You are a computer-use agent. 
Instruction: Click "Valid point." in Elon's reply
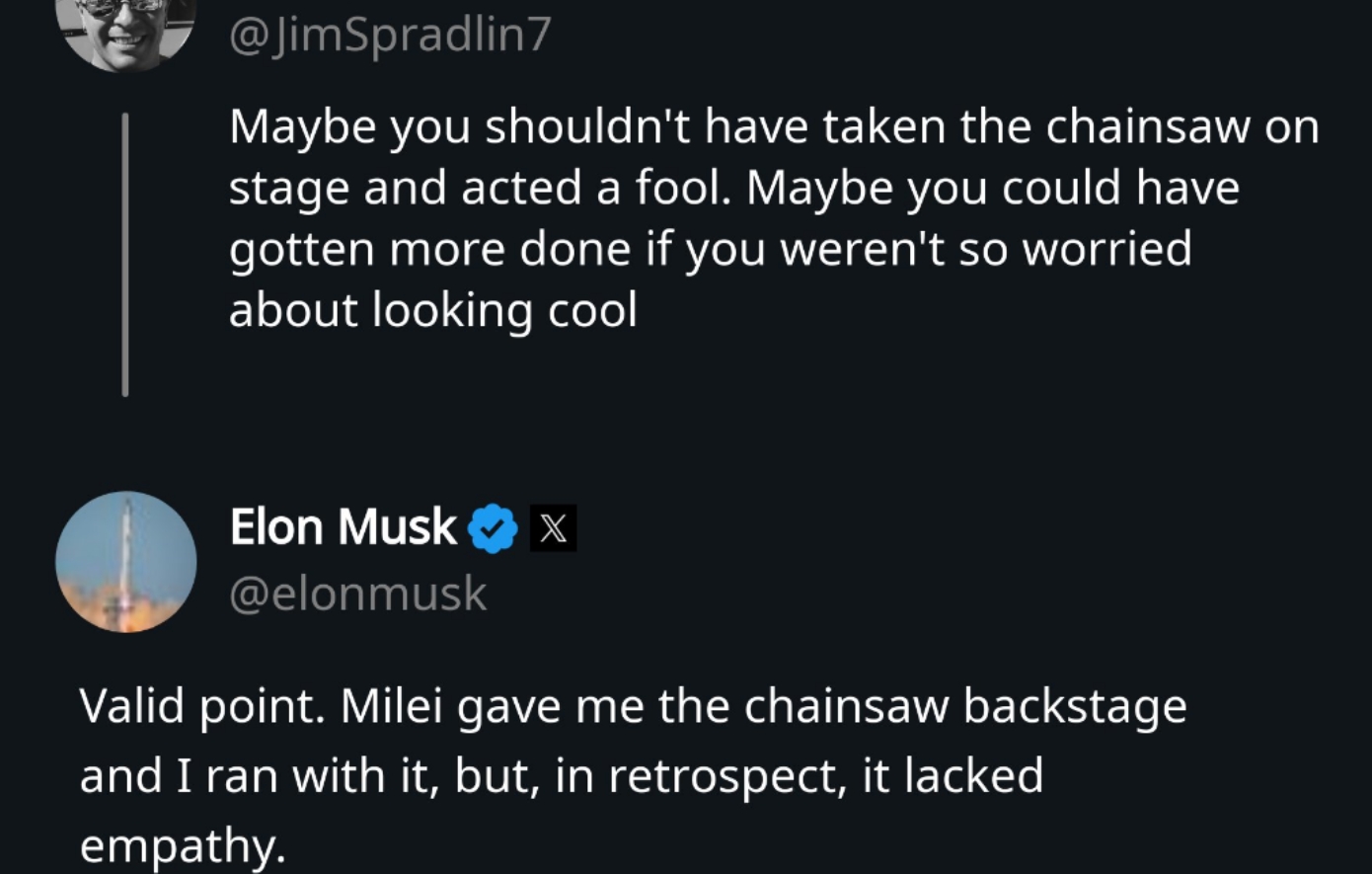(x=202, y=706)
